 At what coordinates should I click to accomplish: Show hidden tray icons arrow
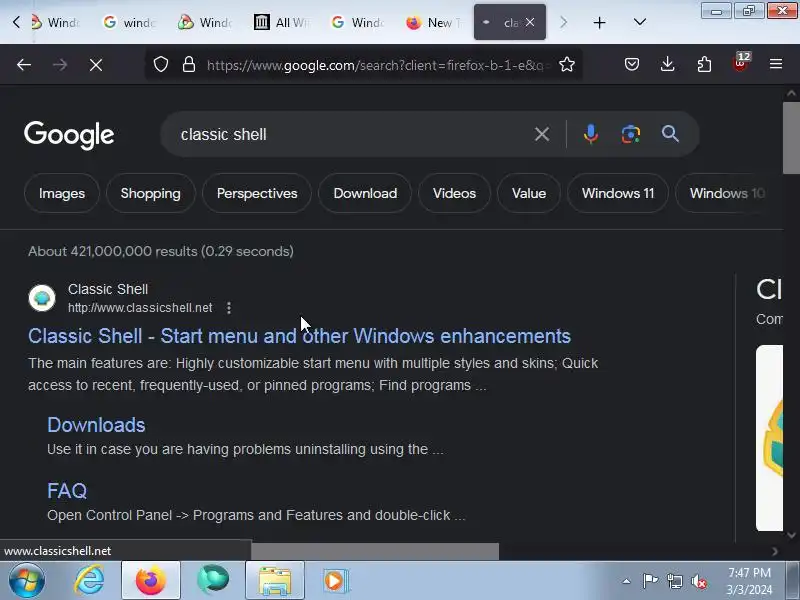[626, 581]
